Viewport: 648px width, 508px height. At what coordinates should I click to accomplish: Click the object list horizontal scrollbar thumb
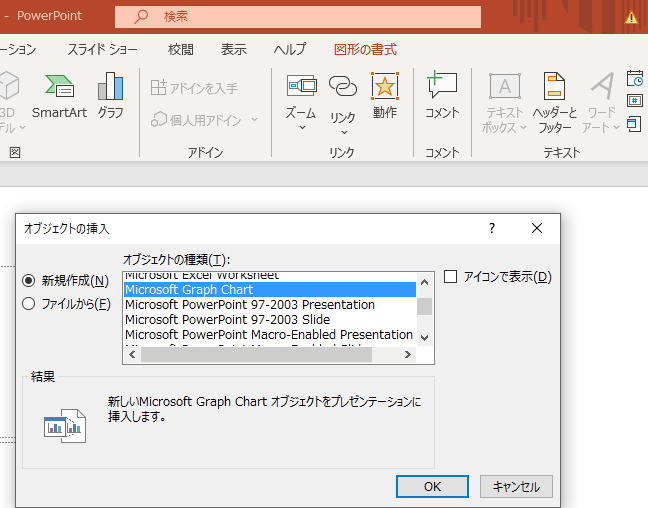pyautogui.click(x=256, y=354)
